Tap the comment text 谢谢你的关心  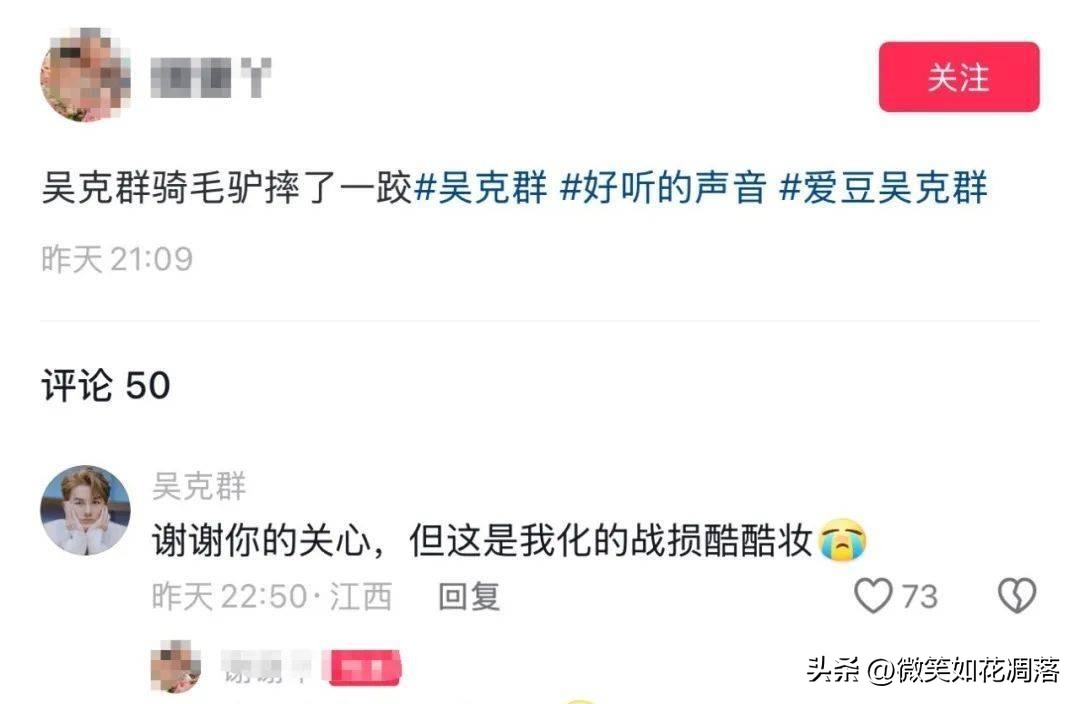coord(261,539)
